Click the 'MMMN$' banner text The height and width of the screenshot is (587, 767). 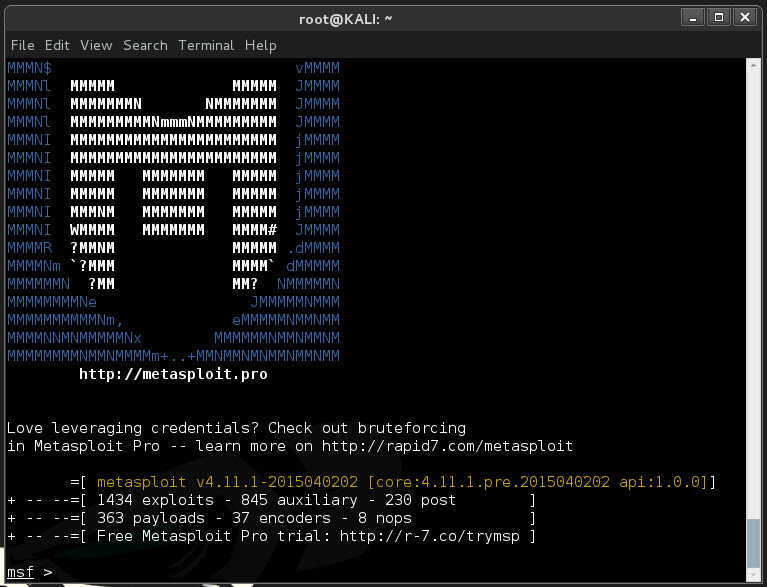[x=29, y=68]
